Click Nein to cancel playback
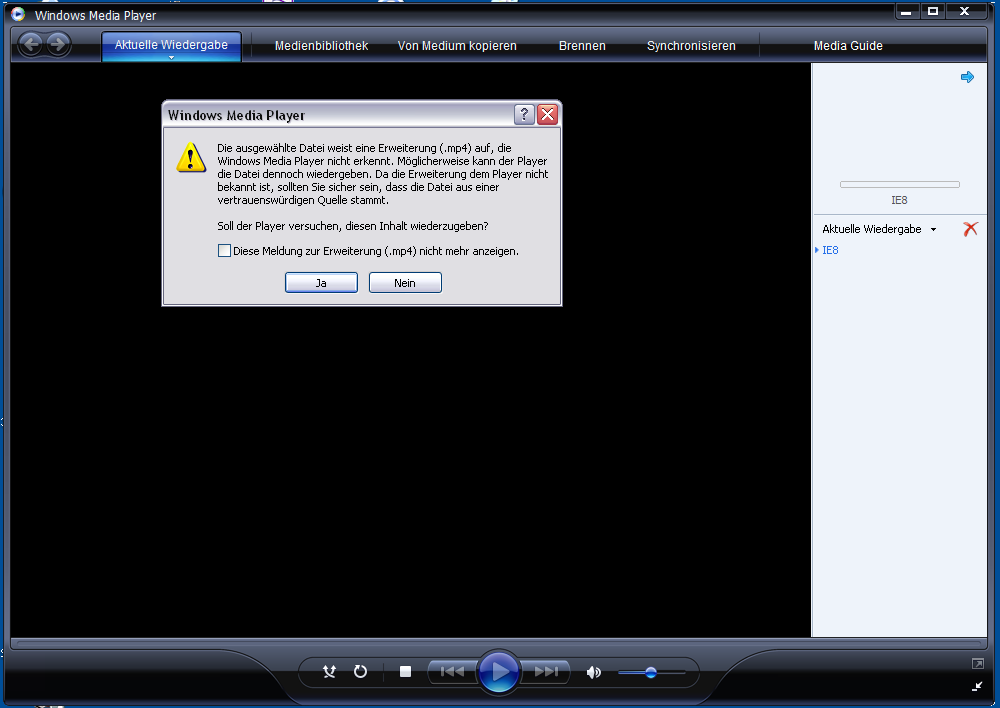Screen dimensions: 1000x708 405,283
